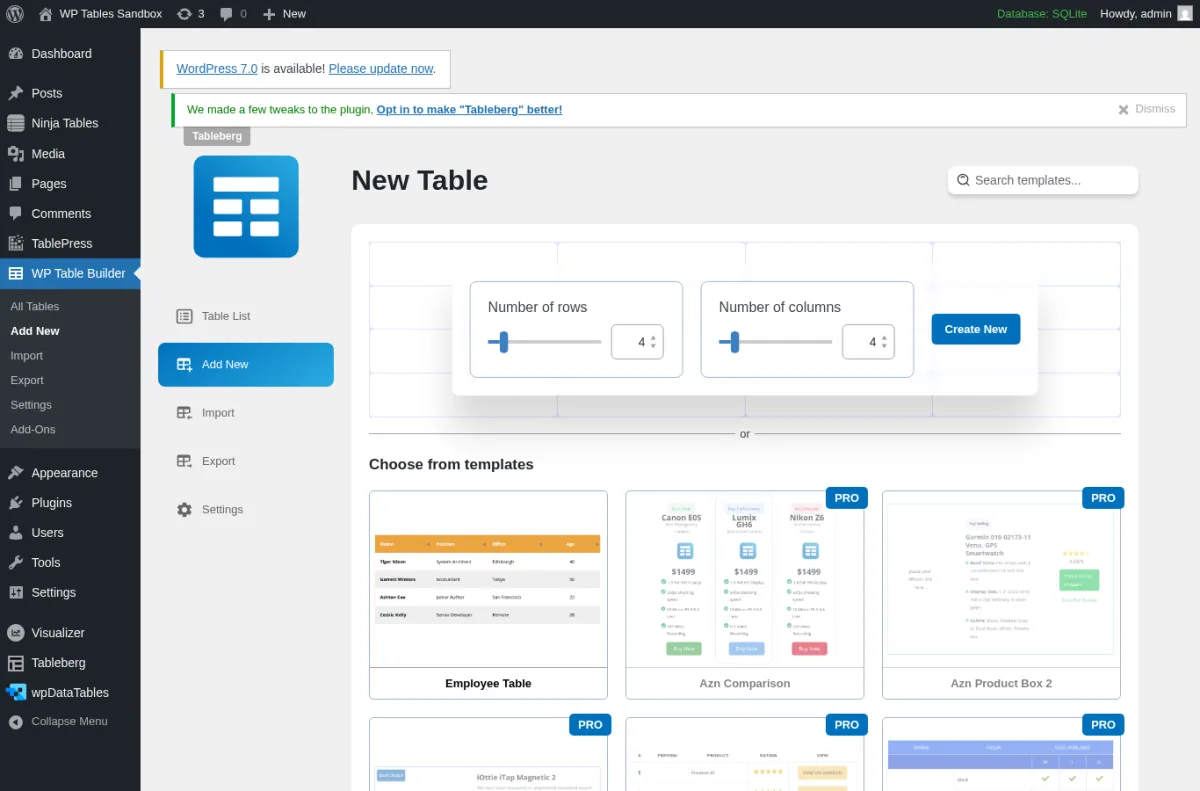Click the Database: SQLite indicator
The width and height of the screenshot is (1200, 791).
[1042, 14]
